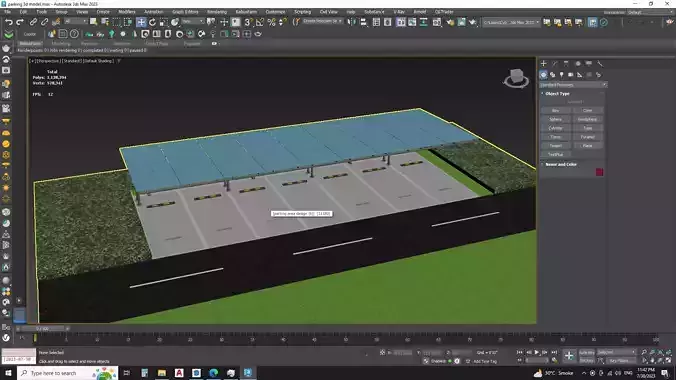Open the Standard Primitives dropdown
The image size is (676, 380).
click(573, 85)
